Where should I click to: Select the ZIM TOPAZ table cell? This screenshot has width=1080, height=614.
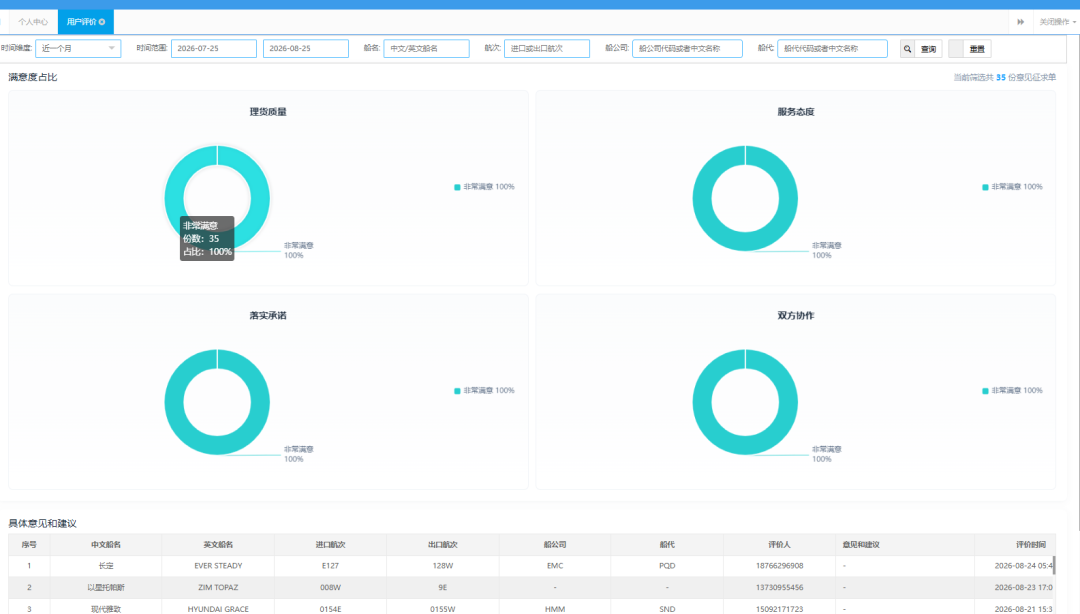click(x=218, y=588)
